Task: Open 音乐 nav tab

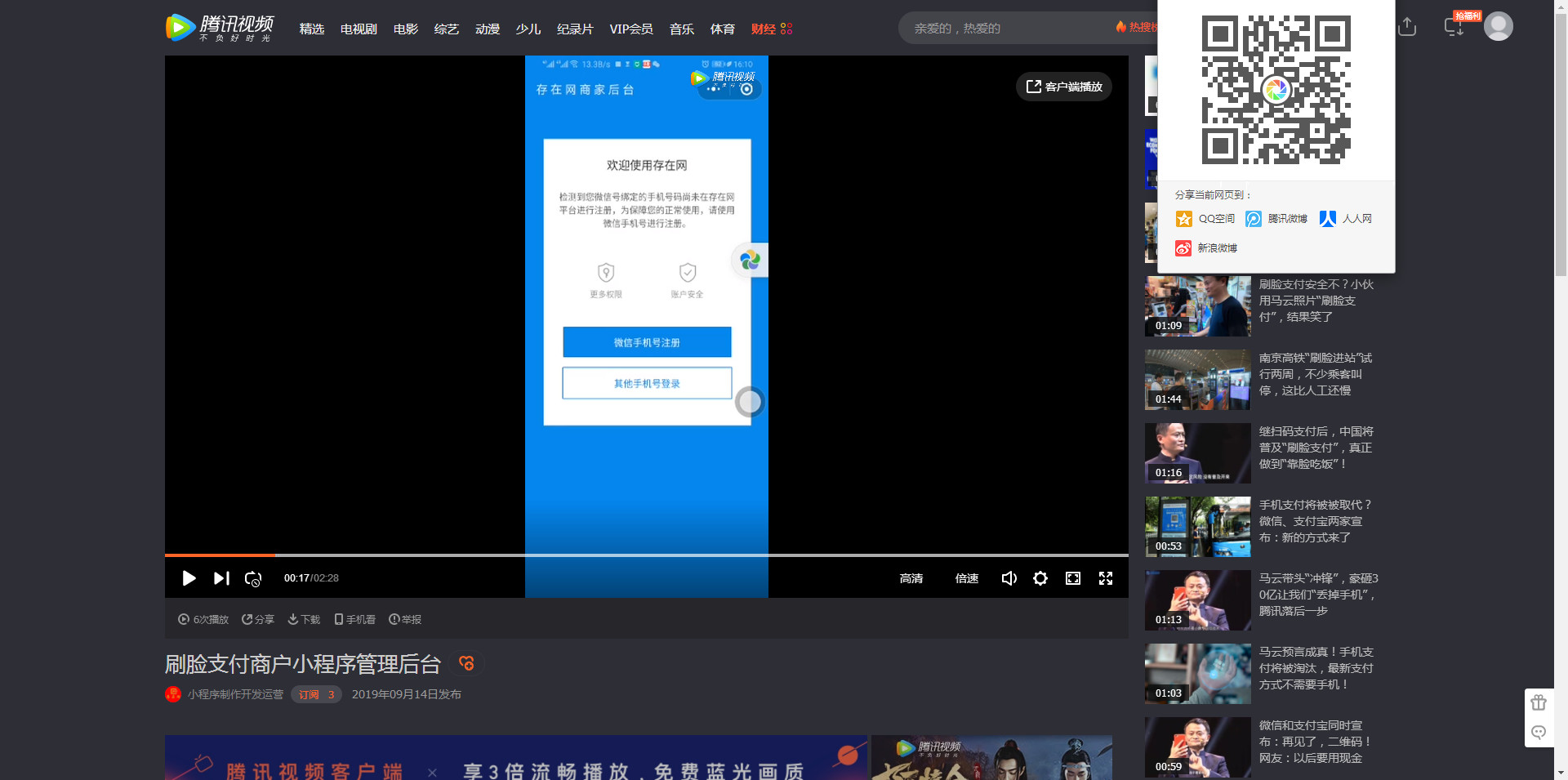Action: (682, 29)
